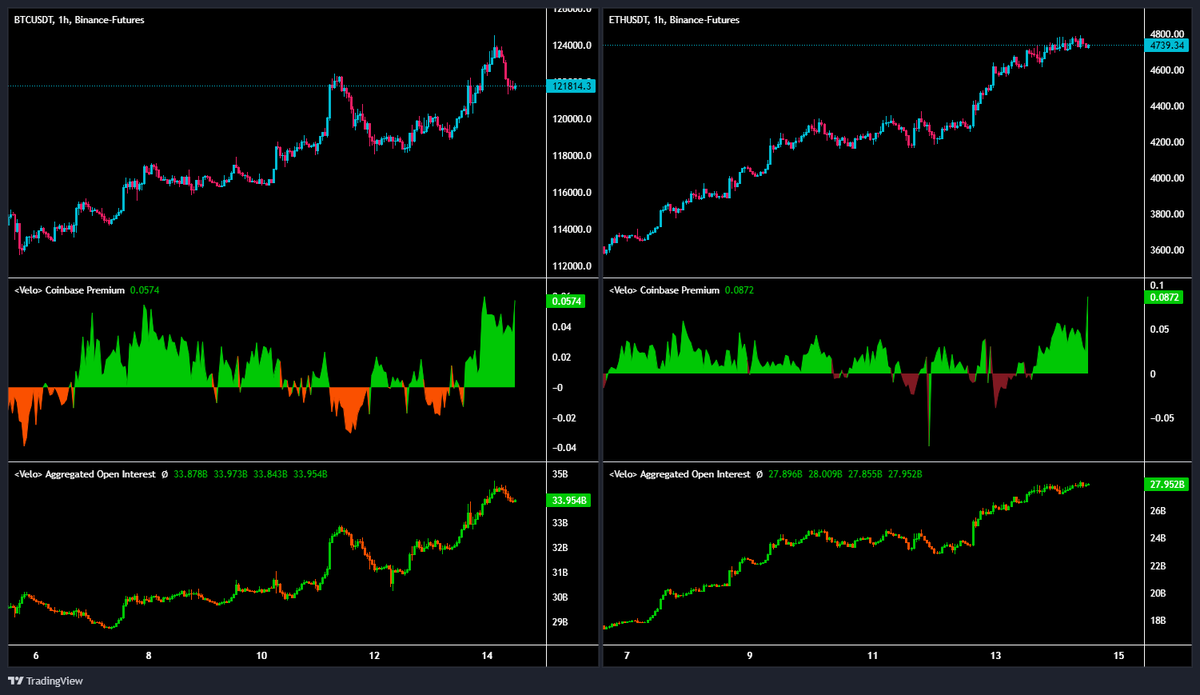Select the ETHUSDT, 1h, Binance-Futures chart title
The width and height of the screenshot is (1200, 695).
point(674,19)
